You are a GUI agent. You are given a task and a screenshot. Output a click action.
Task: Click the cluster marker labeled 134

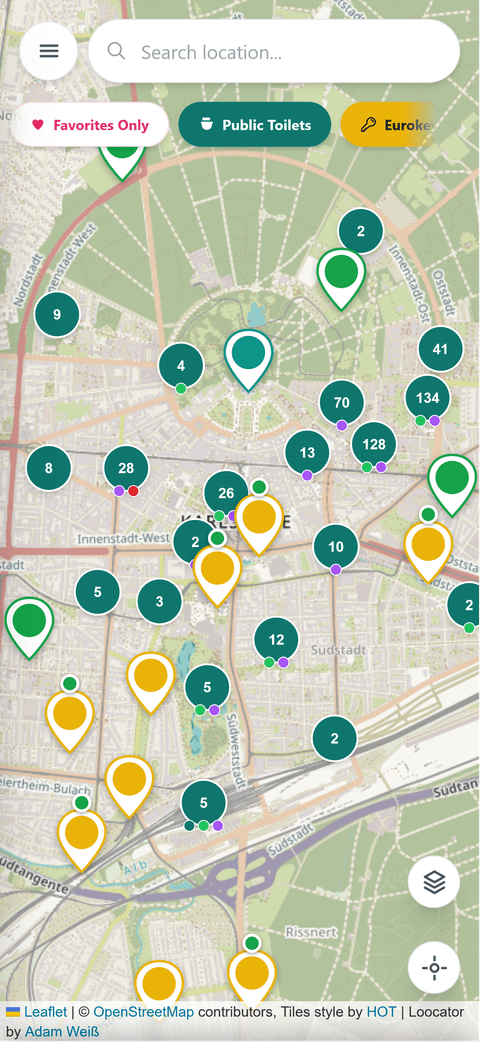(427, 398)
